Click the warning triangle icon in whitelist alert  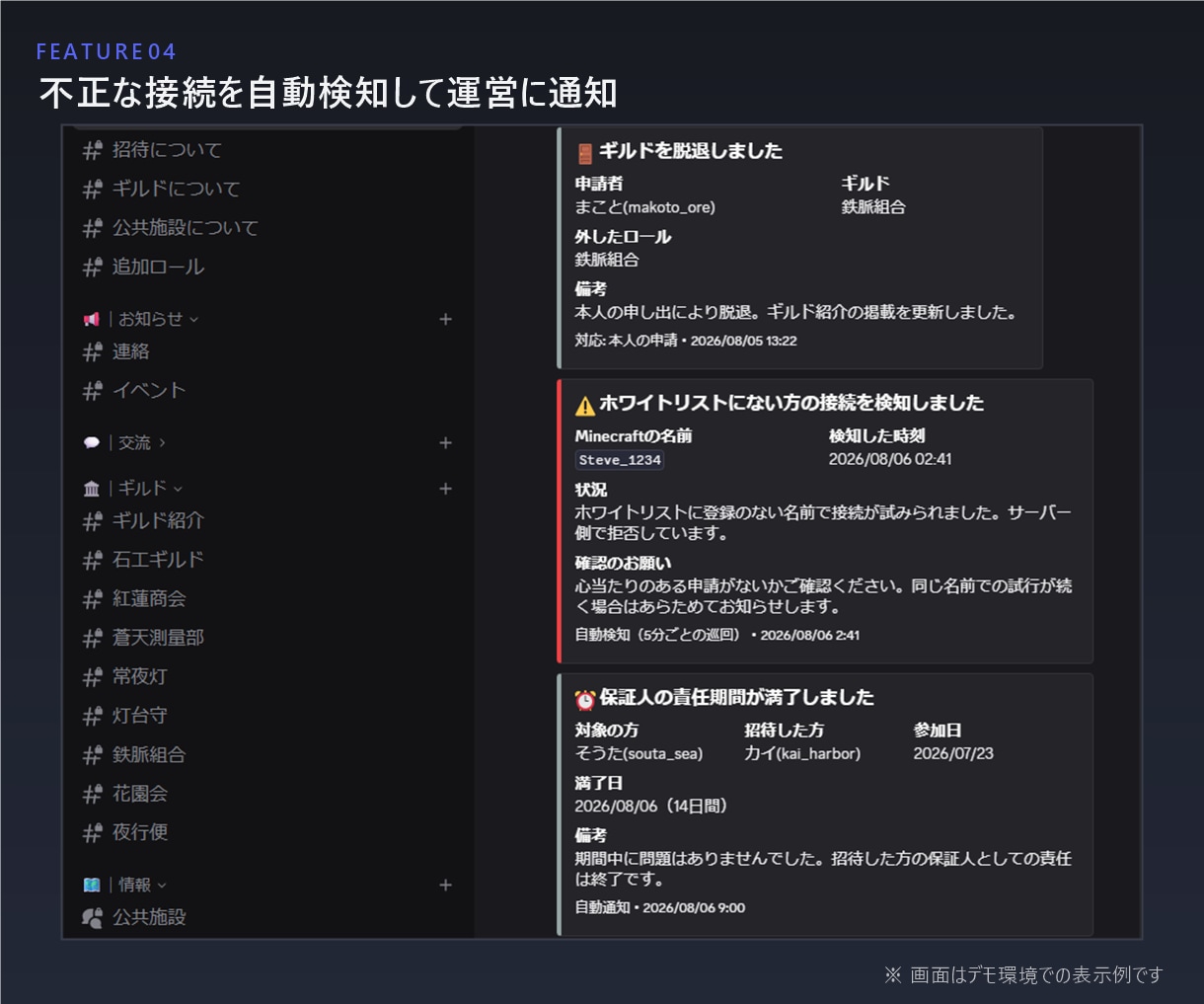[585, 405]
